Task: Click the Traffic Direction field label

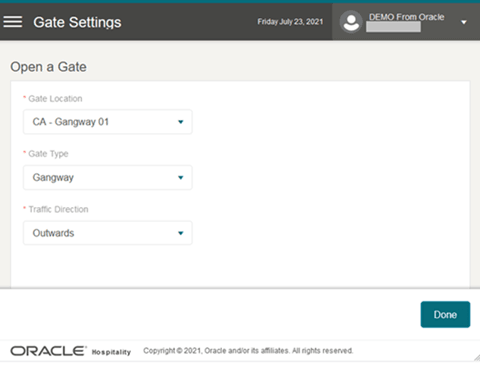Action: point(58,209)
